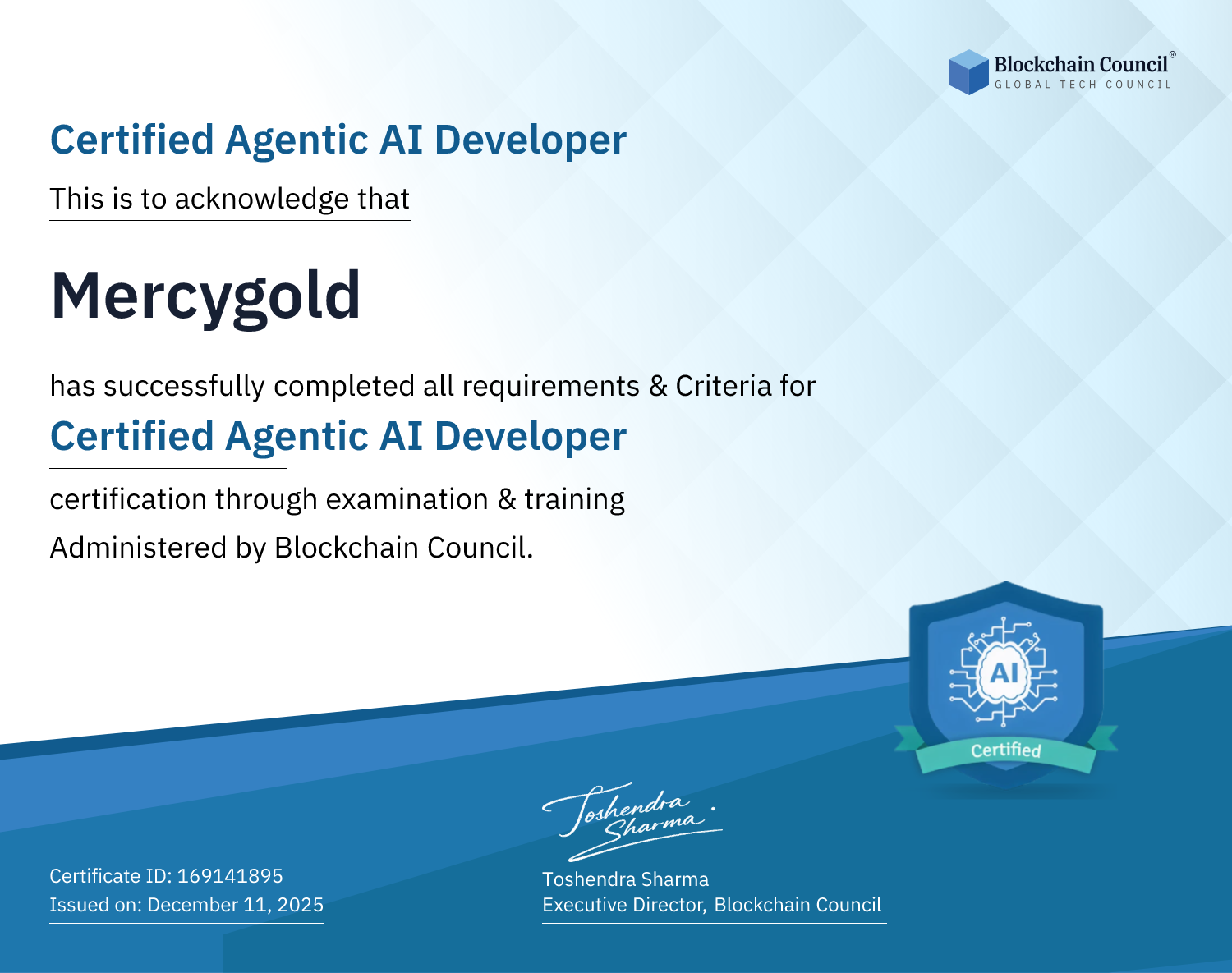The width and height of the screenshot is (1232, 973).
Task: Select "certification through examination & training" line
Action: (x=338, y=499)
